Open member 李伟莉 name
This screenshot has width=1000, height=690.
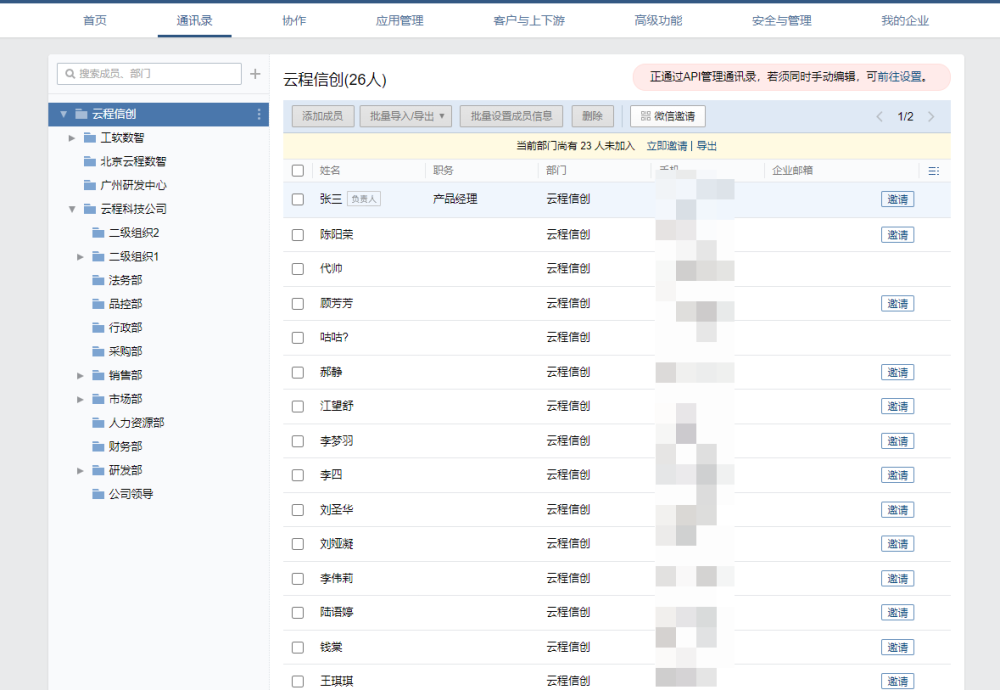pyautogui.click(x=337, y=578)
